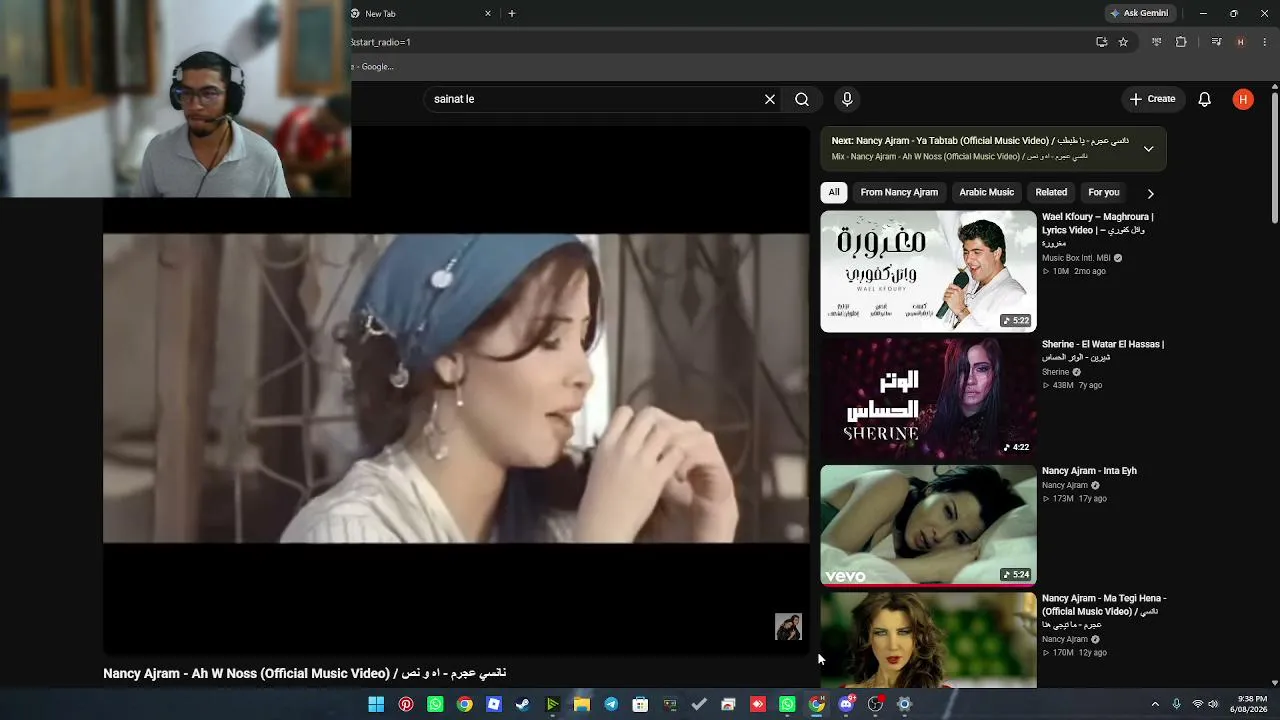Click the El Watar El Hassas thumbnail
1280x720 pixels.
coord(928,398)
